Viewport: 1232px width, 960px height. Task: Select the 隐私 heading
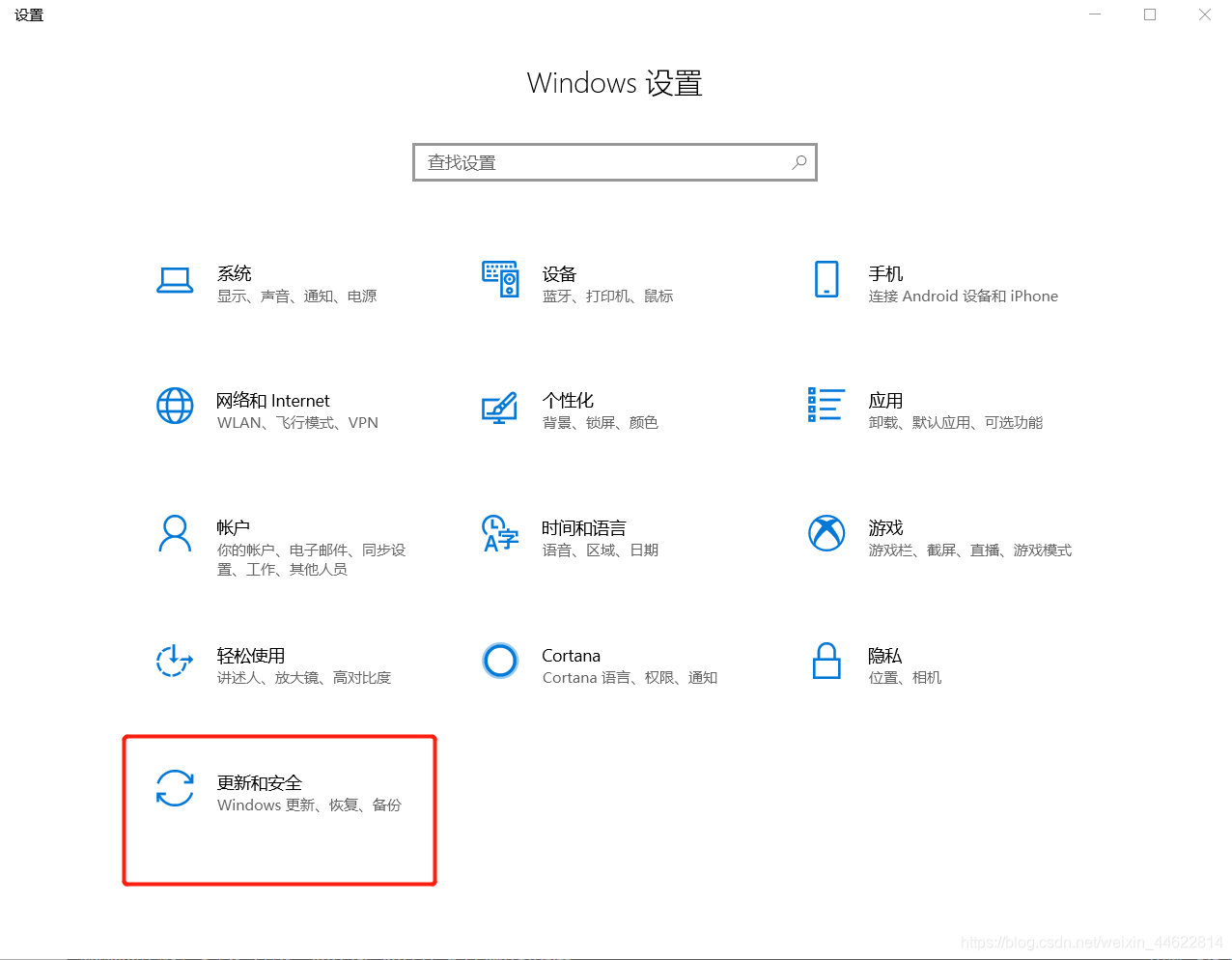(x=885, y=655)
